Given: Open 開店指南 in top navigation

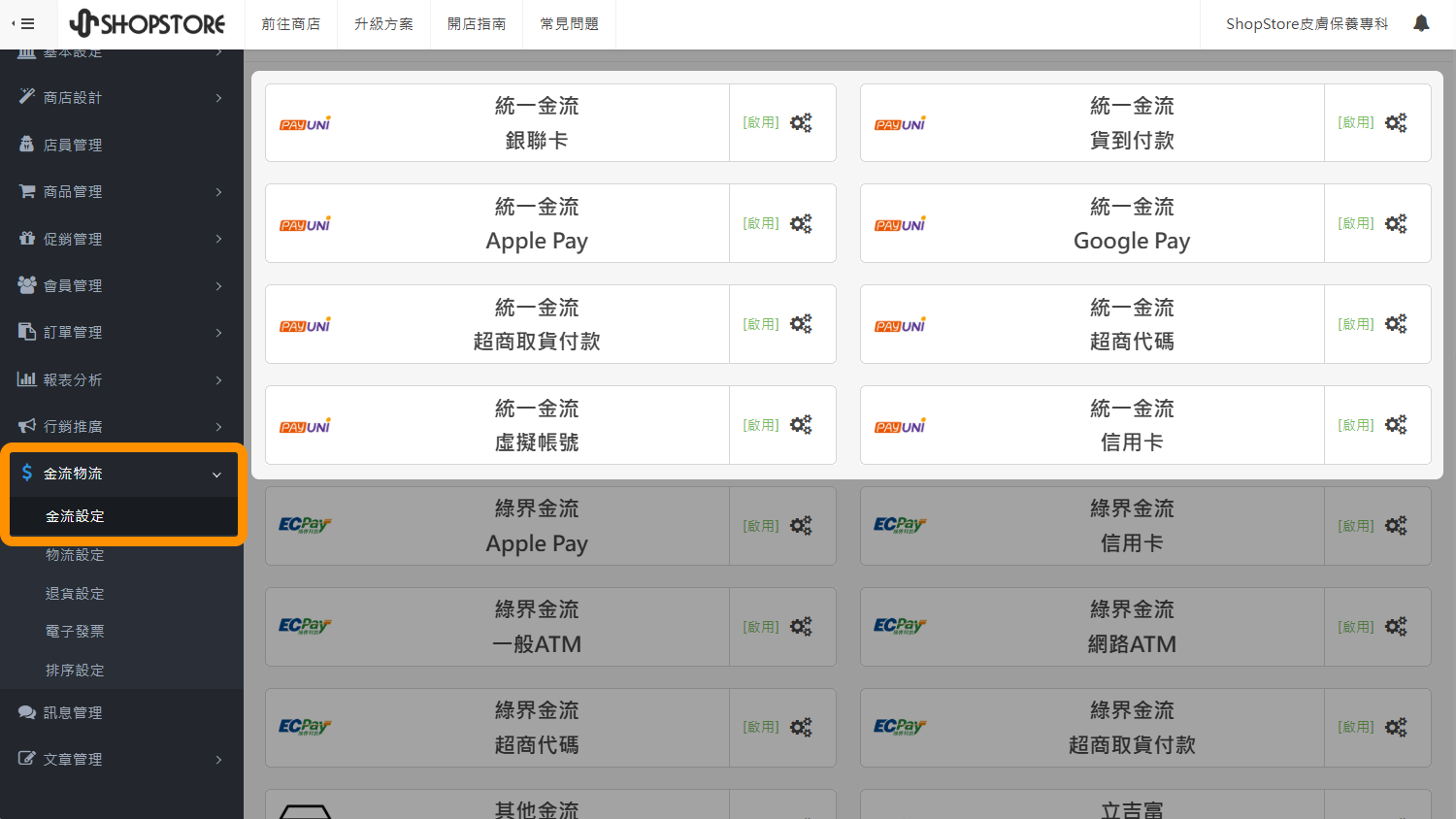Looking at the screenshot, I should (x=477, y=24).
